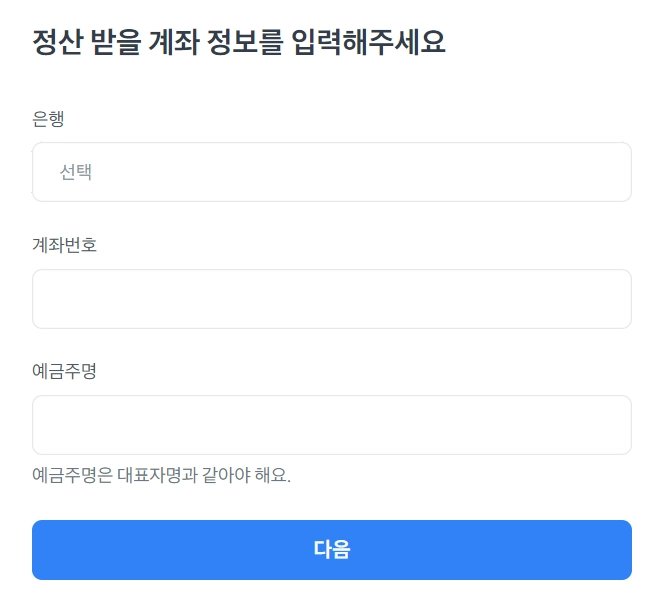The width and height of the screenshot is (668, 604).
Task: Focus the 예금주명 text field
Action: [331, 425]
